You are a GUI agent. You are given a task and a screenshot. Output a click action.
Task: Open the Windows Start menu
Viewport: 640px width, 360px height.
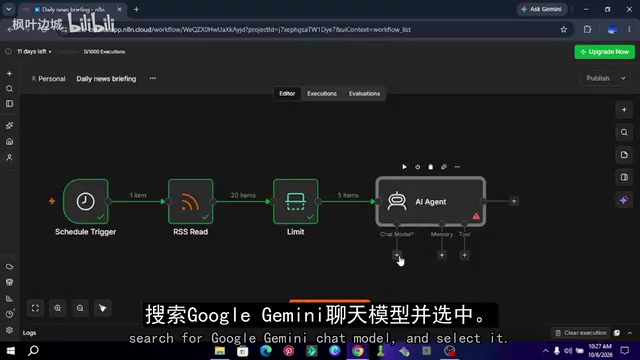[x=11, y=351]
